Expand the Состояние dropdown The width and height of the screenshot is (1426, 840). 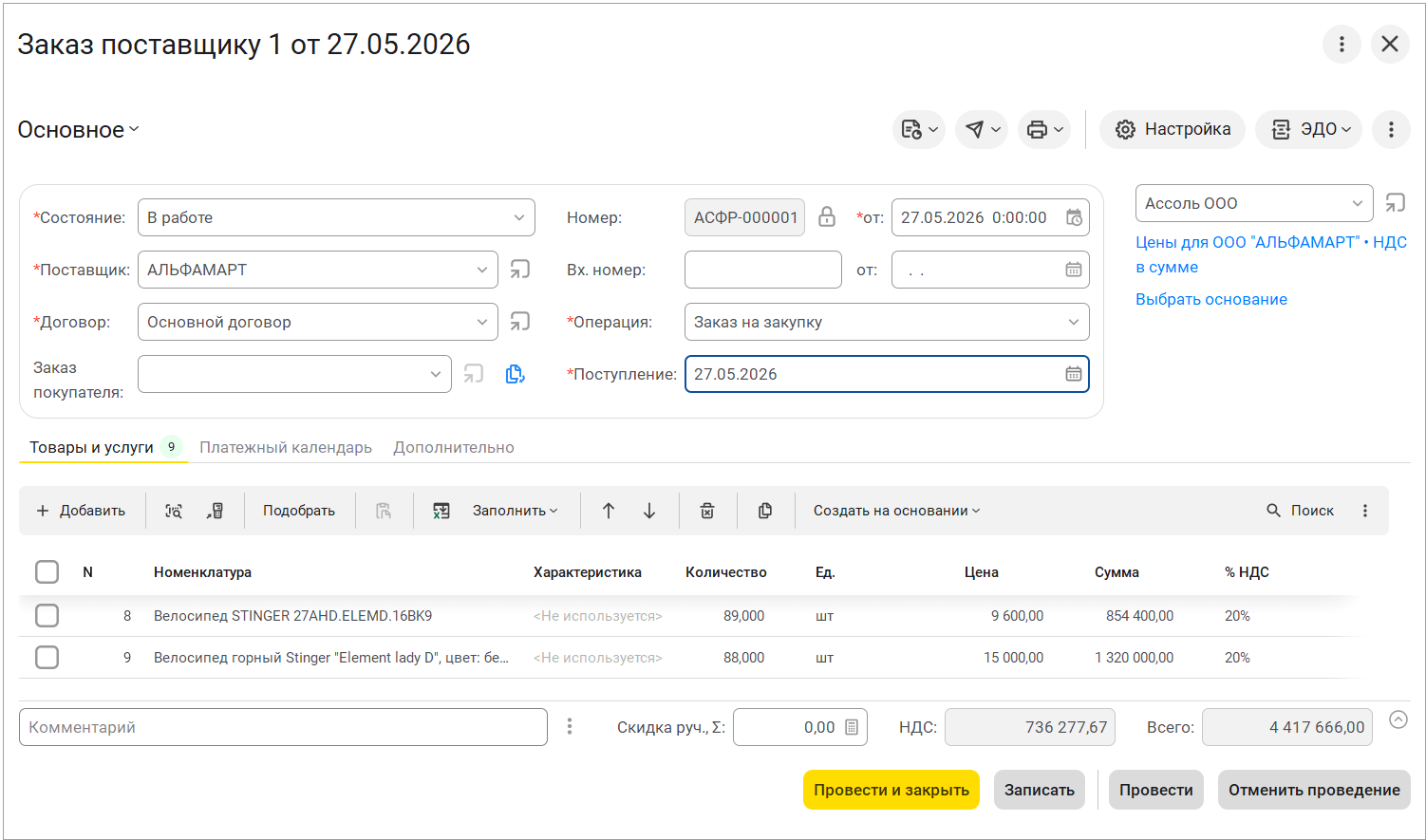pos(518,217)
